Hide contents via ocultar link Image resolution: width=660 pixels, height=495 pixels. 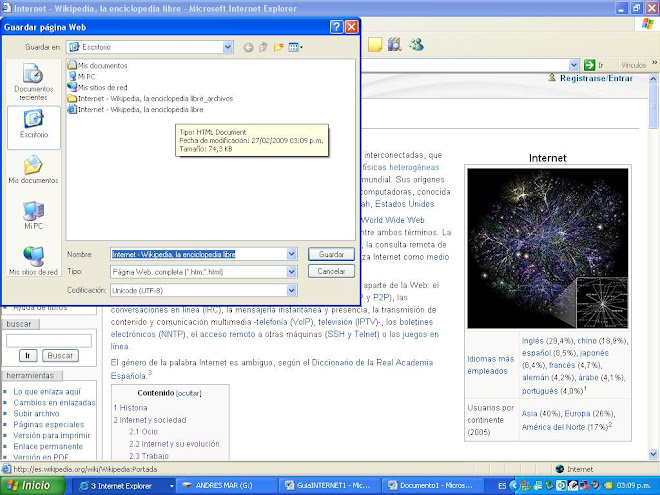(x=189, y=393)
